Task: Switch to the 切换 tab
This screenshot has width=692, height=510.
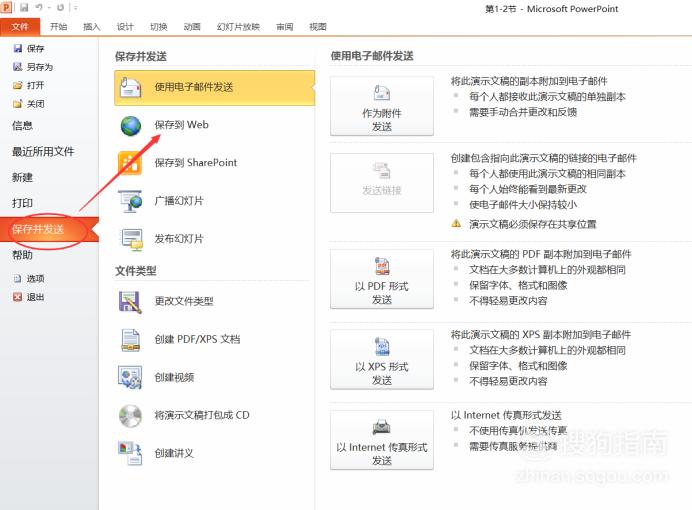Action: (x=158, y=27)
